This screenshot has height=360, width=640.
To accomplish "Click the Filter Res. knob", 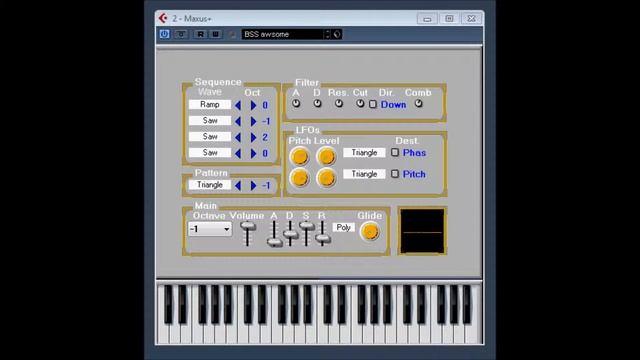I will coord(339,104).
